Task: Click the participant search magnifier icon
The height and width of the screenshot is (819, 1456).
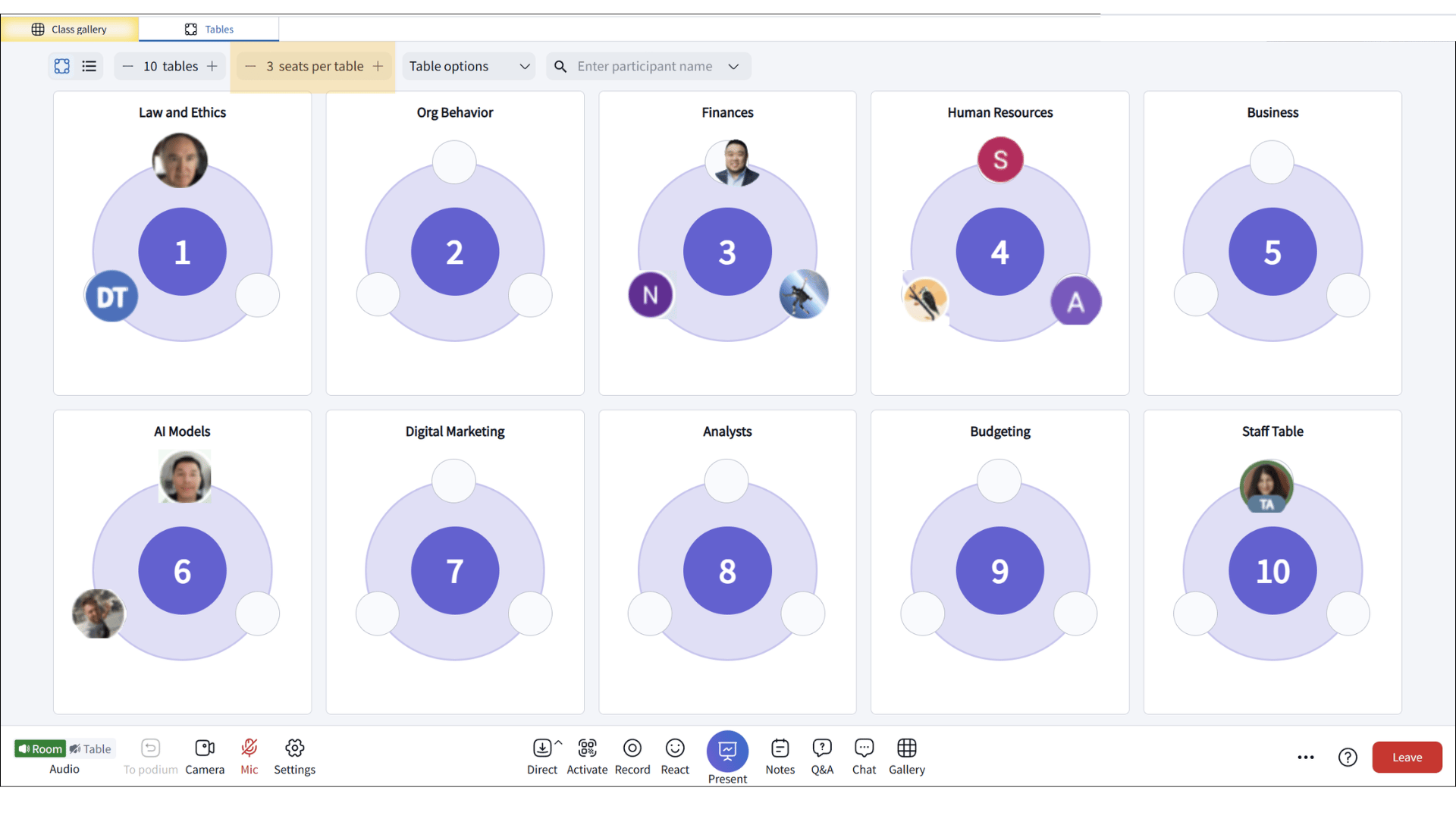Action: click(560, 66)
